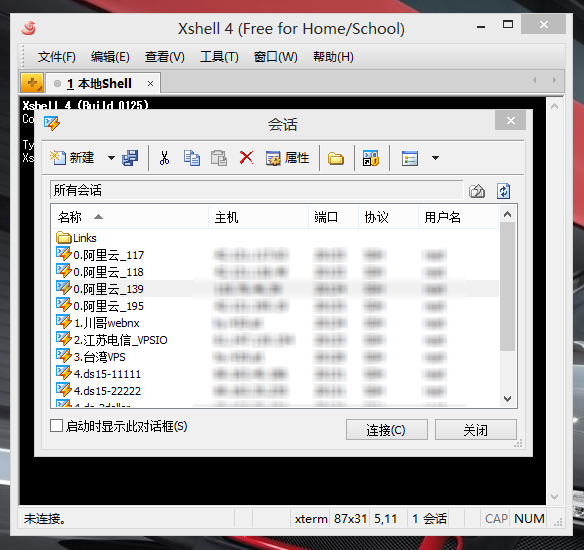
Task: Refresh the session list with the refresh icon
Action: pos(504,191)
